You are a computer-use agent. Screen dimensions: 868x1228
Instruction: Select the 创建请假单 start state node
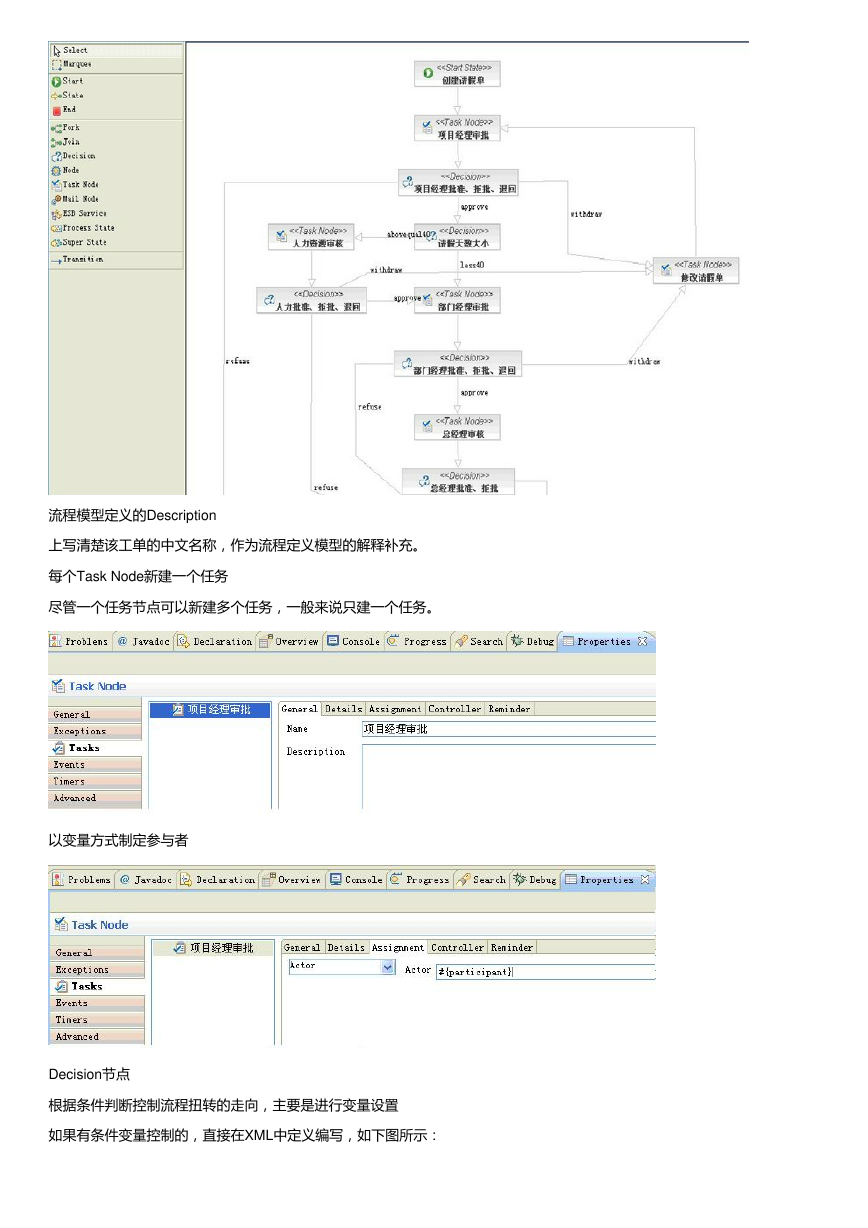coord(457,73)
